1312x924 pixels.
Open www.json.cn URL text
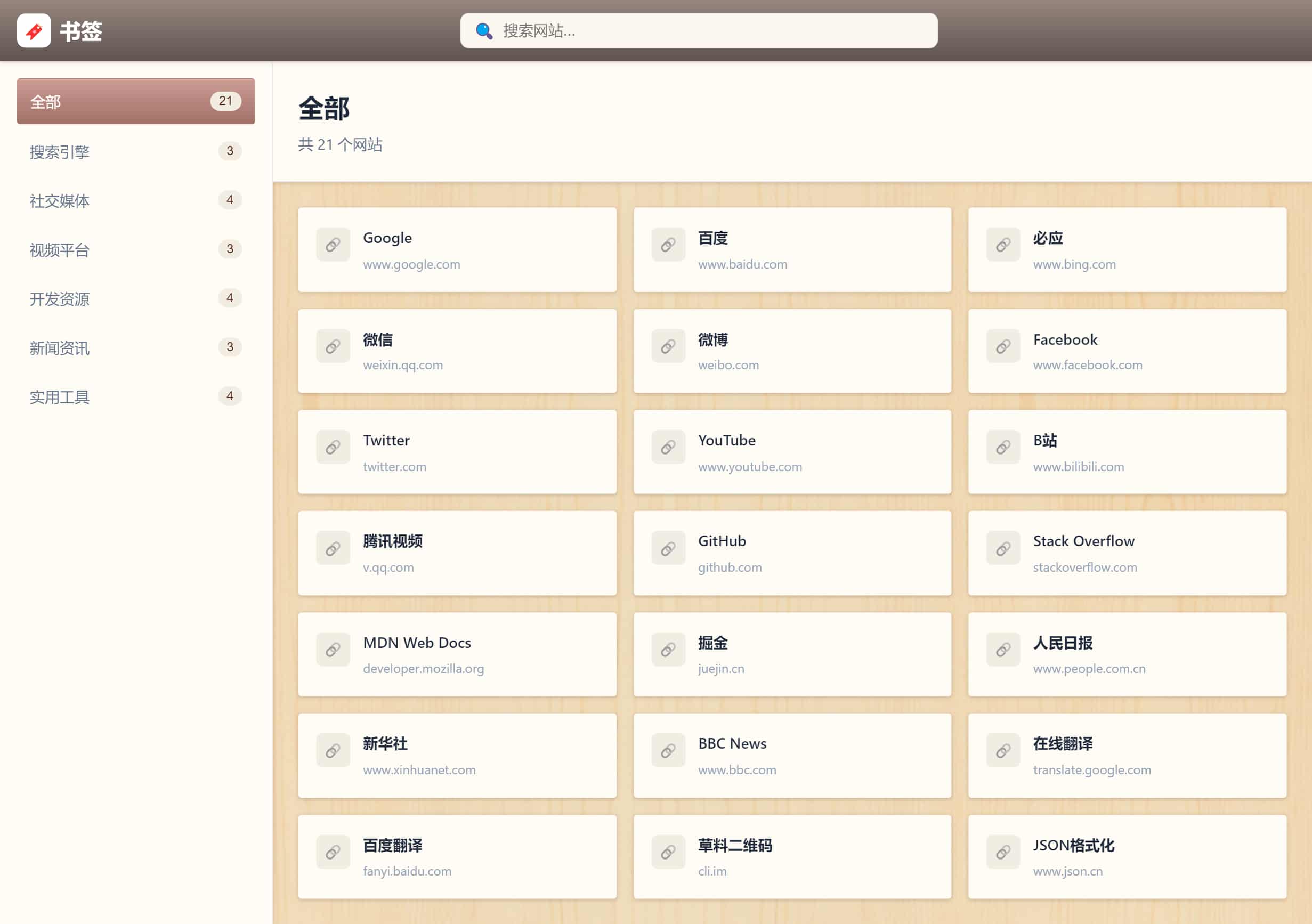coord(1067,871)
